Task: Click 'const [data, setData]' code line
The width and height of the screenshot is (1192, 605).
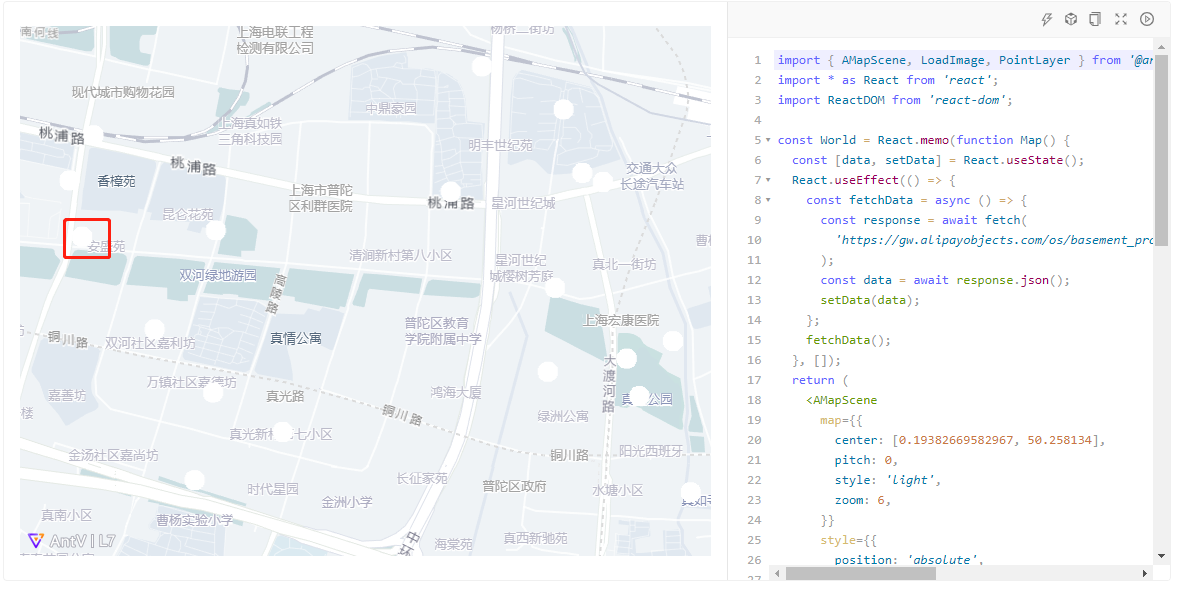Action: [937, 160]
